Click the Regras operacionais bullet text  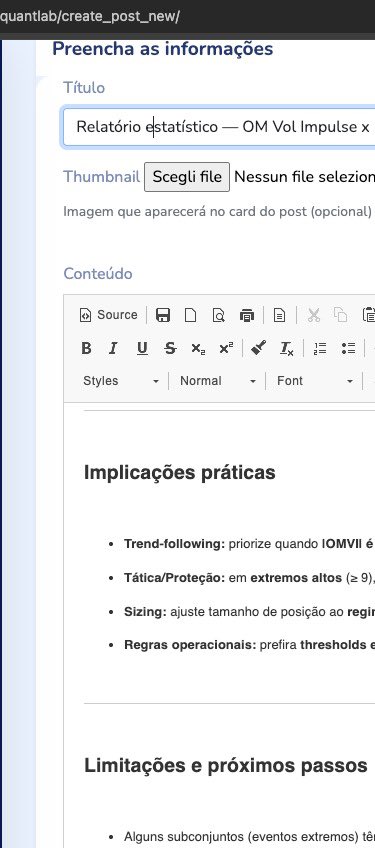(x=249, y=645)
